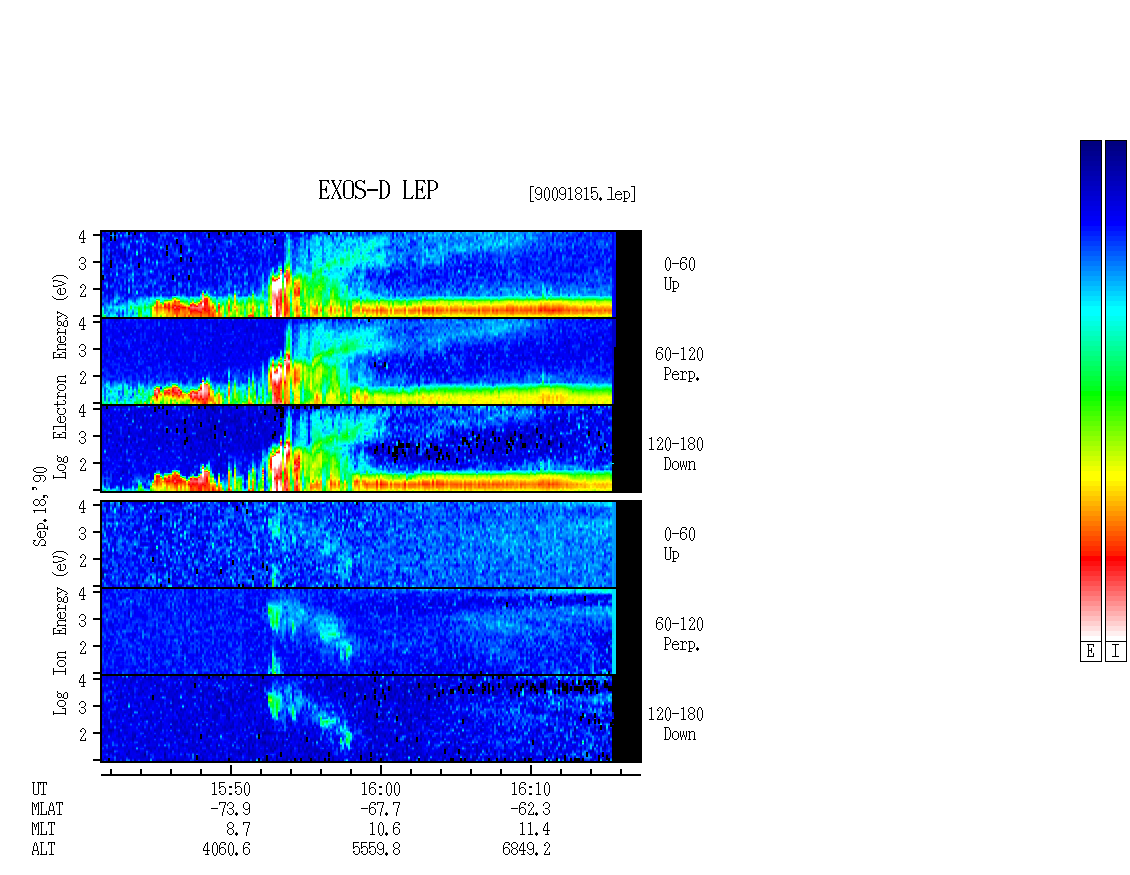Click the MLT row label
Image resolution: width=1130 pixels, height=875 pixels.
43,830
